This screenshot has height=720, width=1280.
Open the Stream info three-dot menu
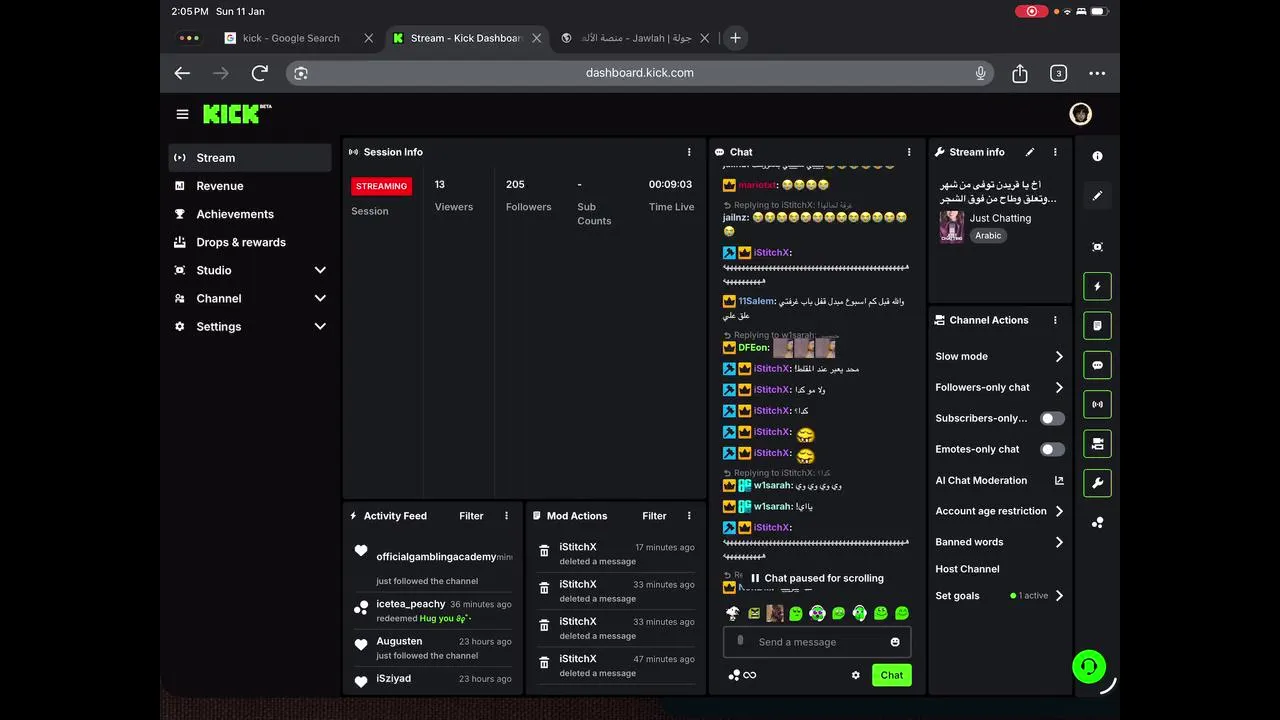click(1055, 152)
